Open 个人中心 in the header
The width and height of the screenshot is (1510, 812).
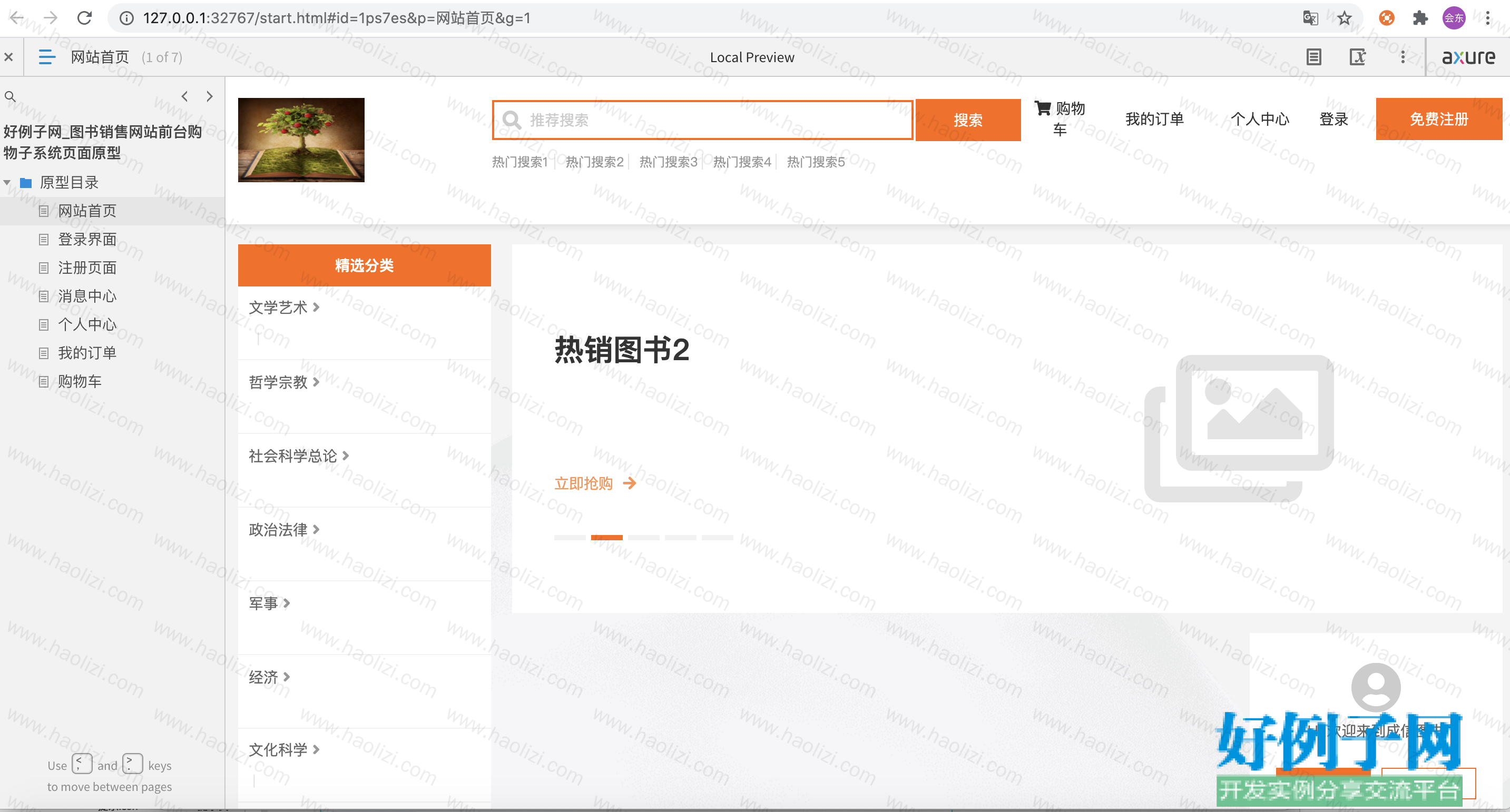tap(1260, 119)
